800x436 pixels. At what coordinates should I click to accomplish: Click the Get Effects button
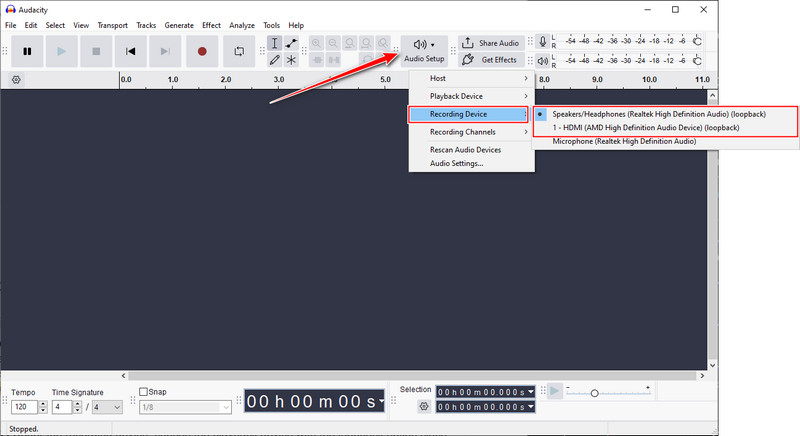pyautogui.click(x=491, y=60)
